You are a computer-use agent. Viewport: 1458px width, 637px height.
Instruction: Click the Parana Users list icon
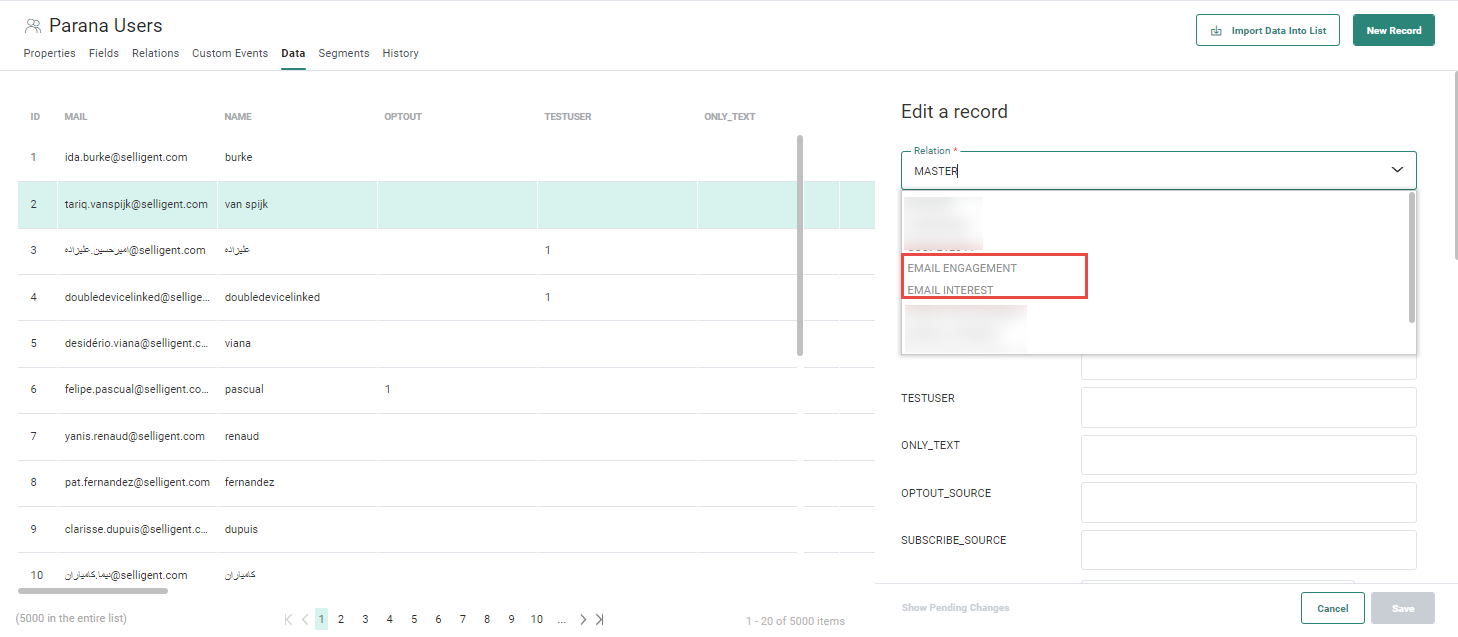tap(33, 26)
